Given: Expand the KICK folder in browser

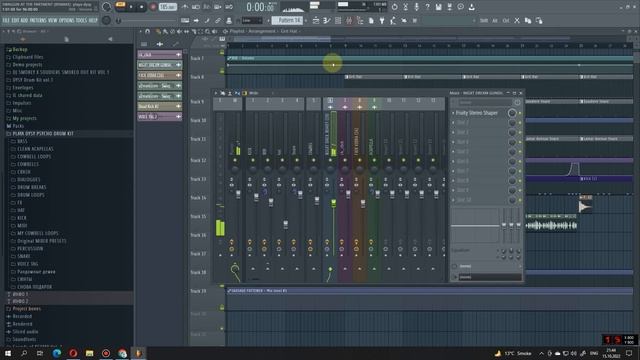Looking at the screenshot, I should point(22,218).
